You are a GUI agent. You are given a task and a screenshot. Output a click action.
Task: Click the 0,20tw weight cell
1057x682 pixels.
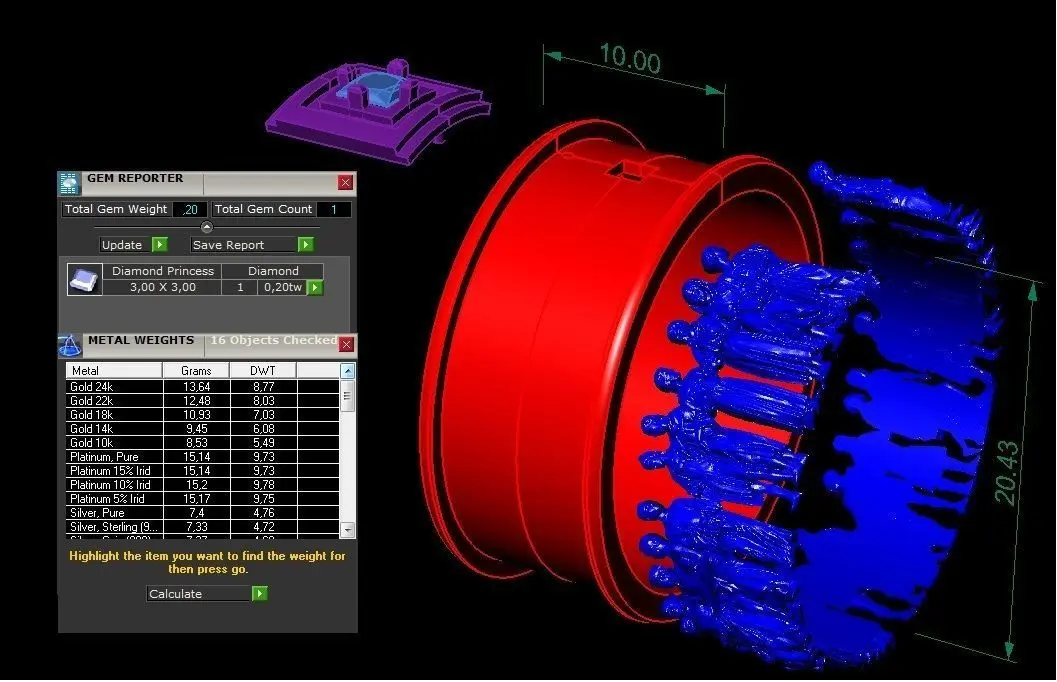[282, 287]
